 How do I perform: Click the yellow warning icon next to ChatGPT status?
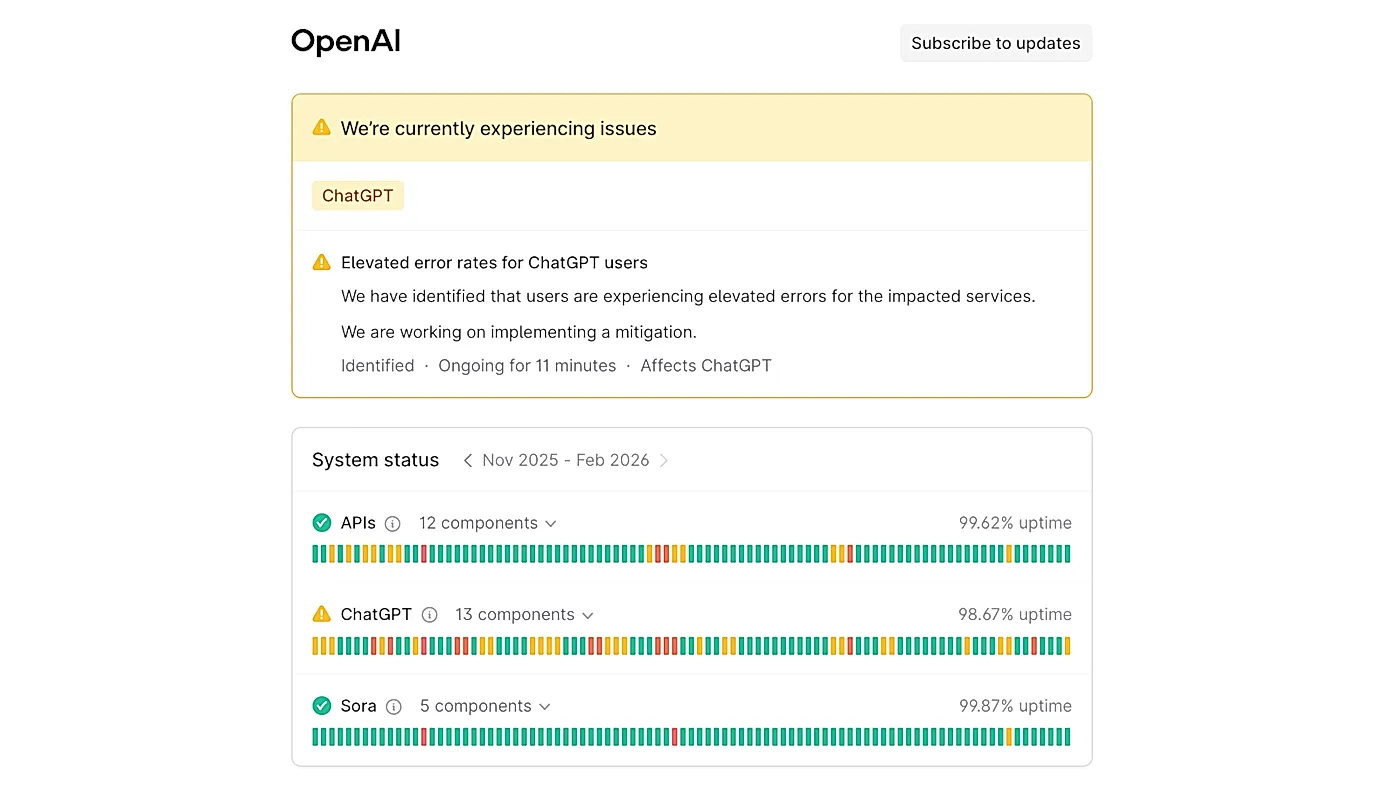[x=321, y=613]
